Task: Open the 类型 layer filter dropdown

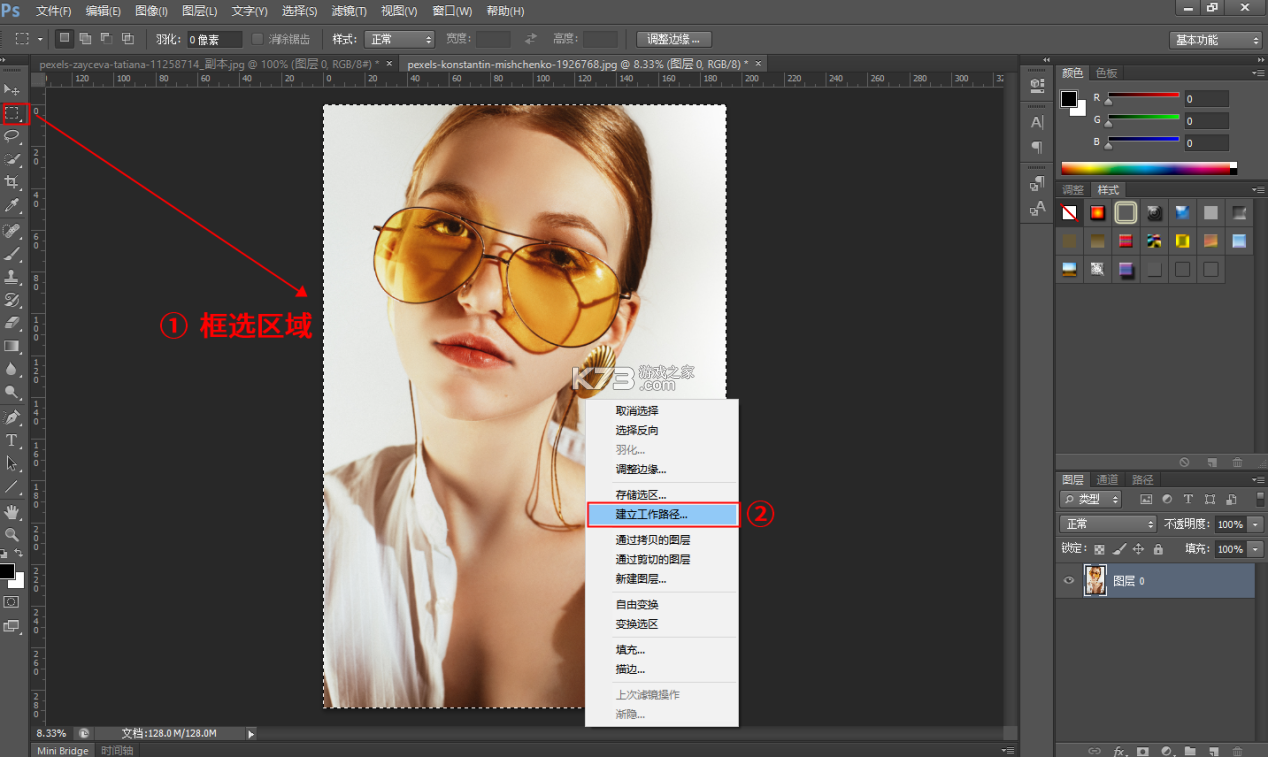Action: click(x=1090, y=499)
